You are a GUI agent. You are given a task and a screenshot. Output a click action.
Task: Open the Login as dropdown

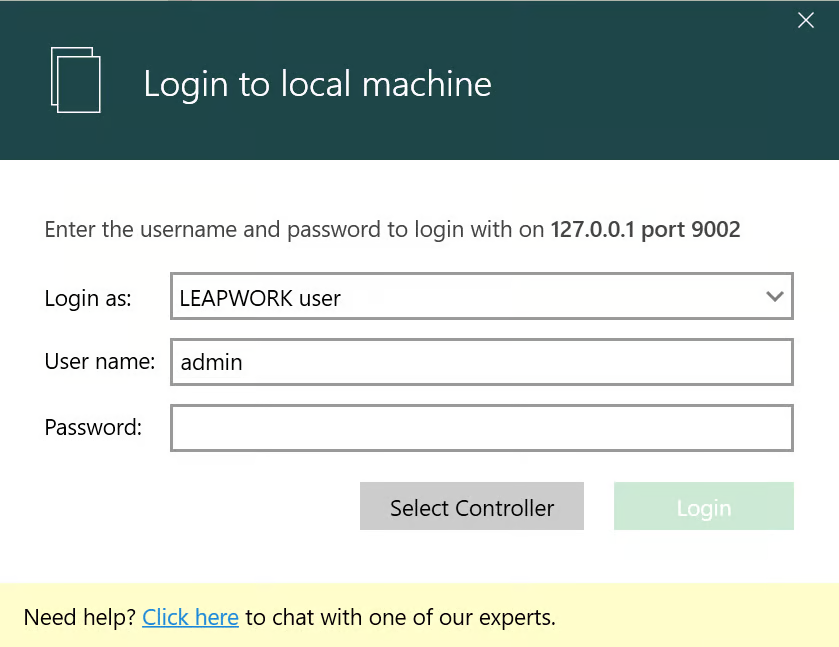[x=482, y=296]
